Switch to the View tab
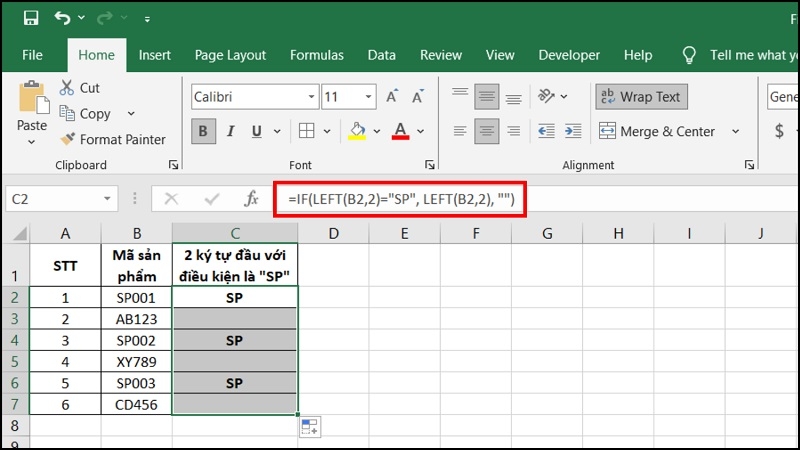Viewport: 800px width, 450px height. click(500, 55)
